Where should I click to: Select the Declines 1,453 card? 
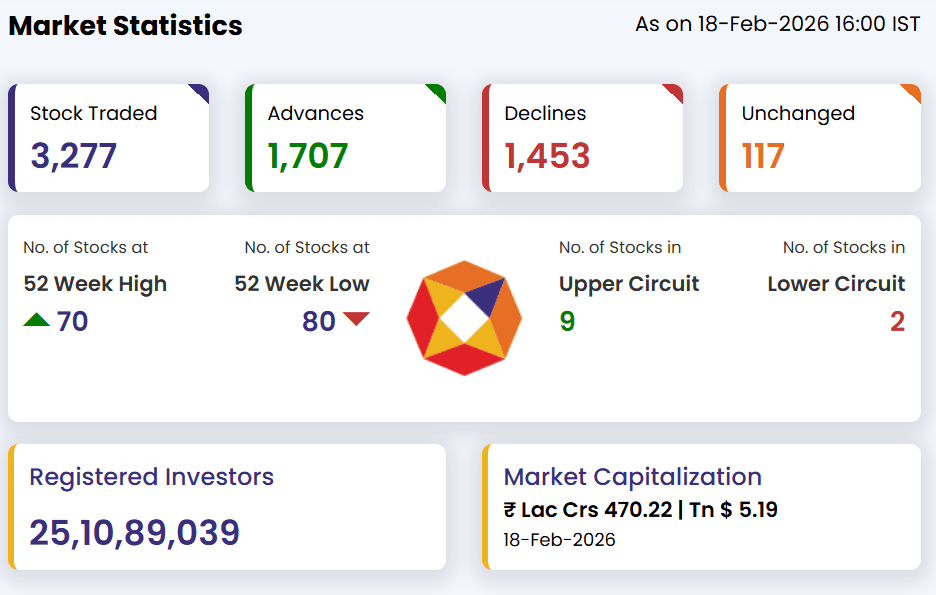point(583,138)
